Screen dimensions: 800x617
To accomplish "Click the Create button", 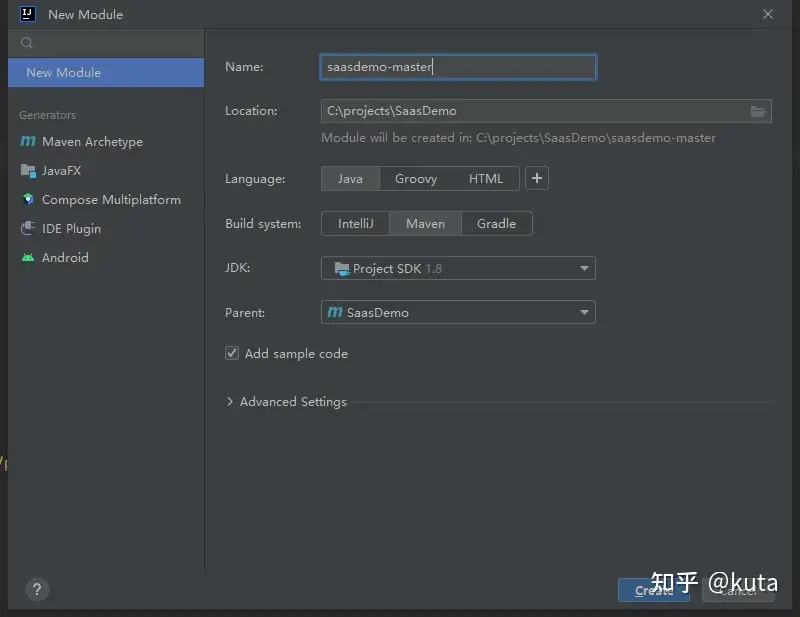I will pyautogui.click(x=654, y=590).
